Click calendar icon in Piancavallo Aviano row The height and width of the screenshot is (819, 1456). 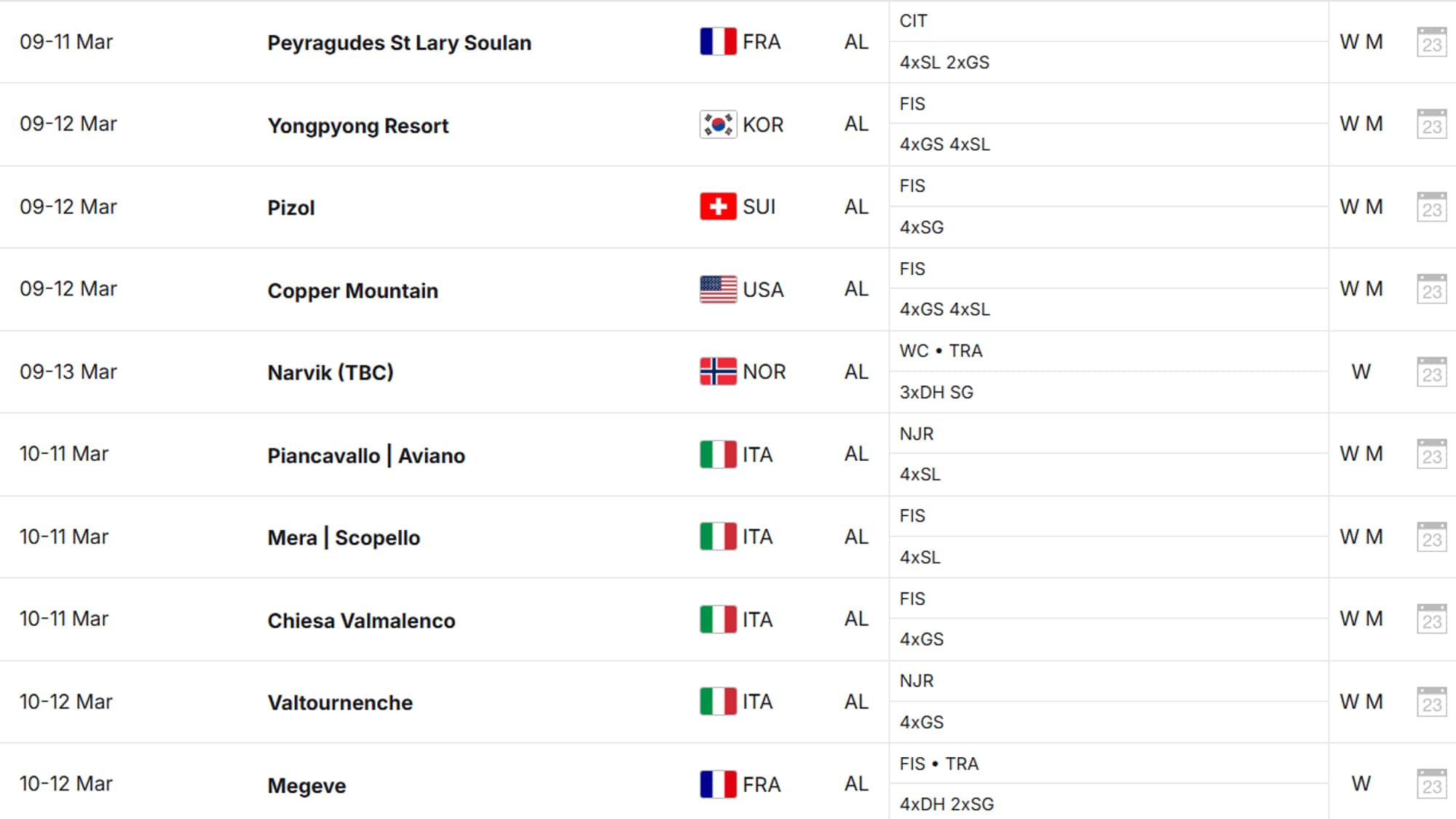1431,454
